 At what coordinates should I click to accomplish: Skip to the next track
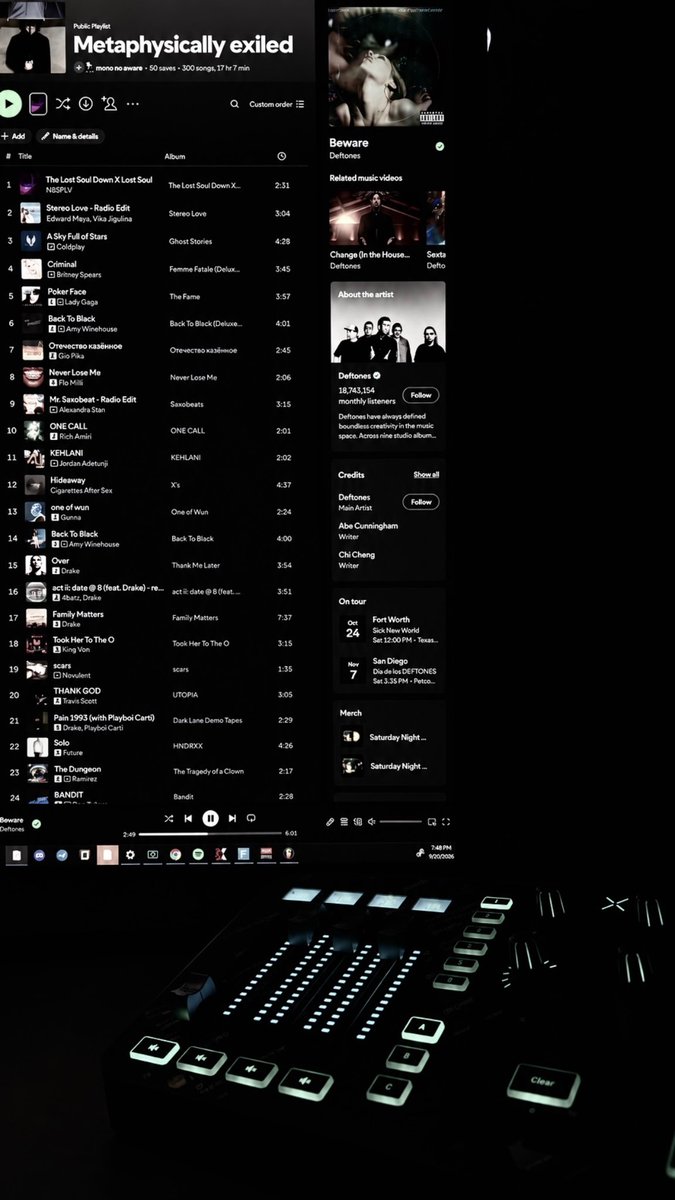[232, 818]
